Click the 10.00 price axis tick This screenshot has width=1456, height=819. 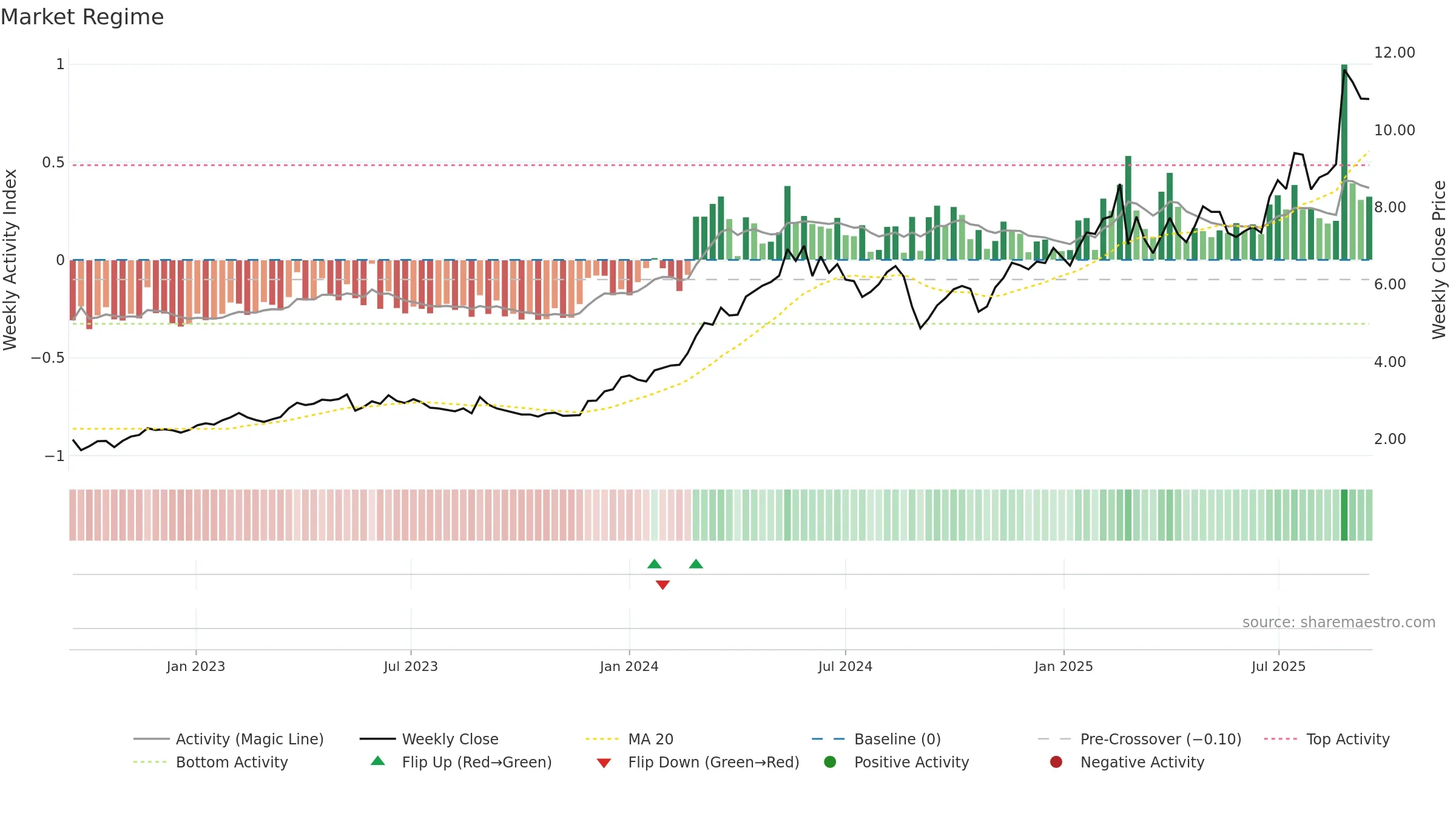point(1395,130)
